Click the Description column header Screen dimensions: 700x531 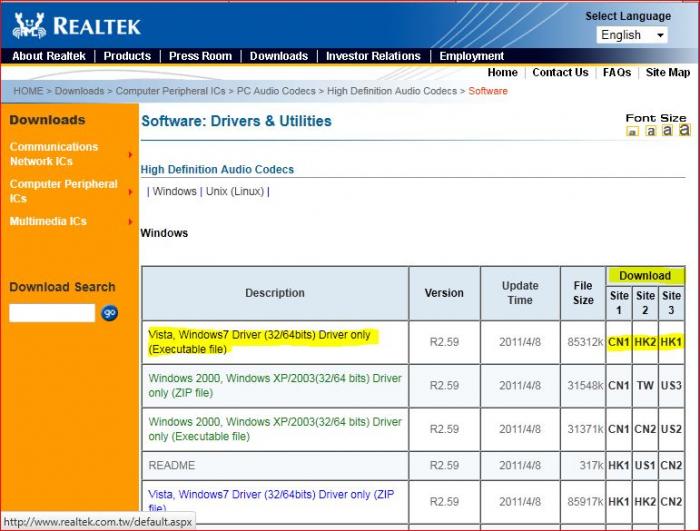pos(275,293)
